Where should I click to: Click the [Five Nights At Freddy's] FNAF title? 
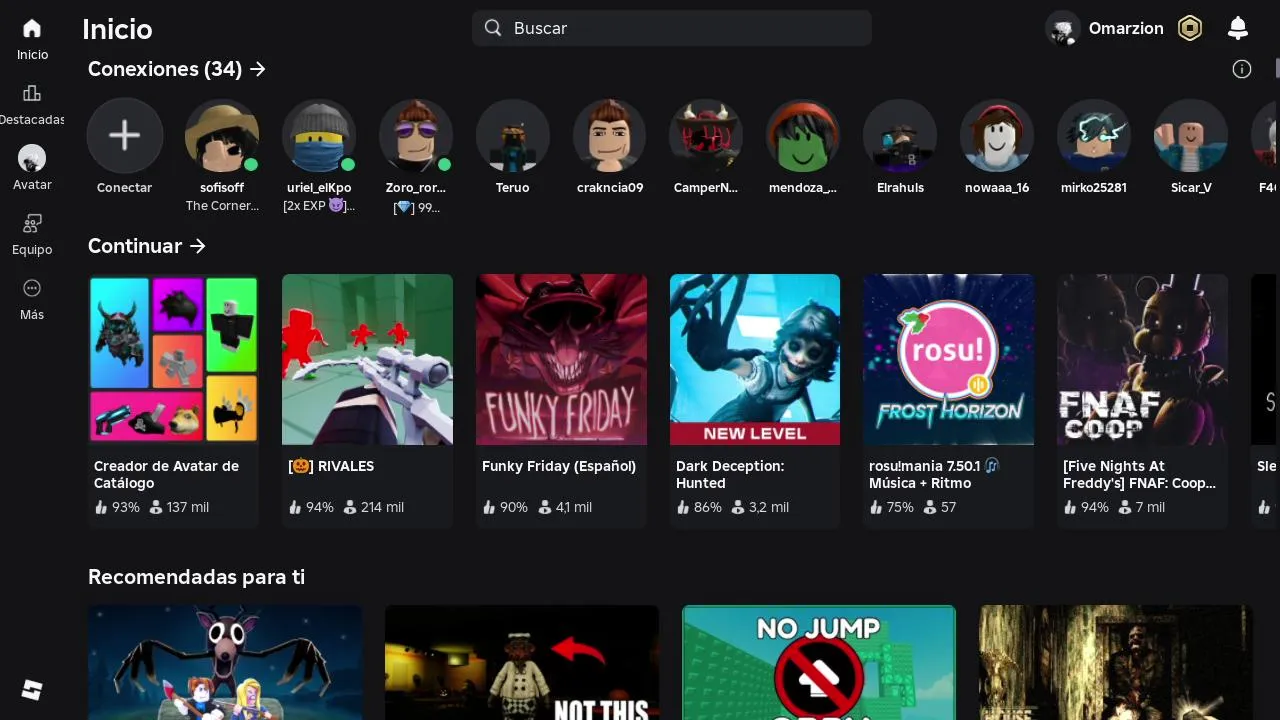[1140, 474]
